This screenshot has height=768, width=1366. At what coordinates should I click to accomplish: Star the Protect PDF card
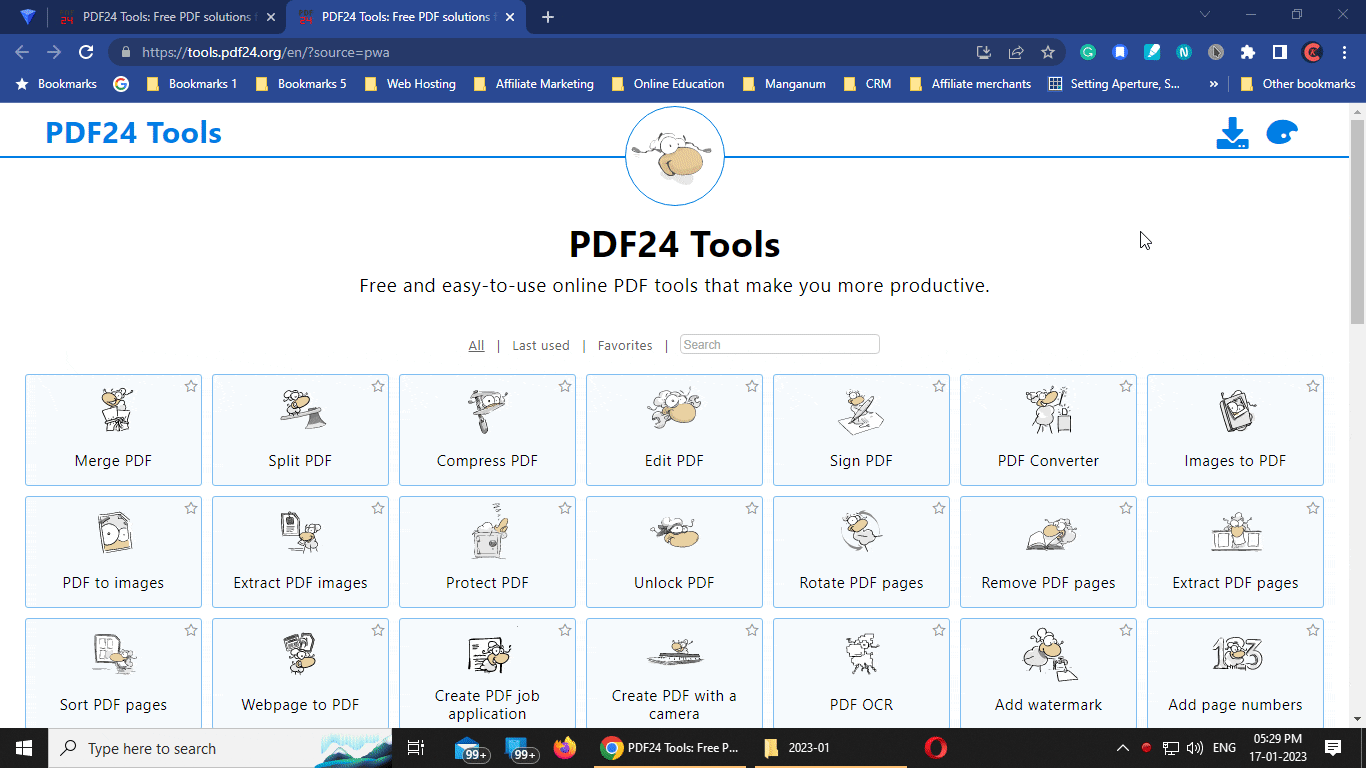(x=565, y=508)
